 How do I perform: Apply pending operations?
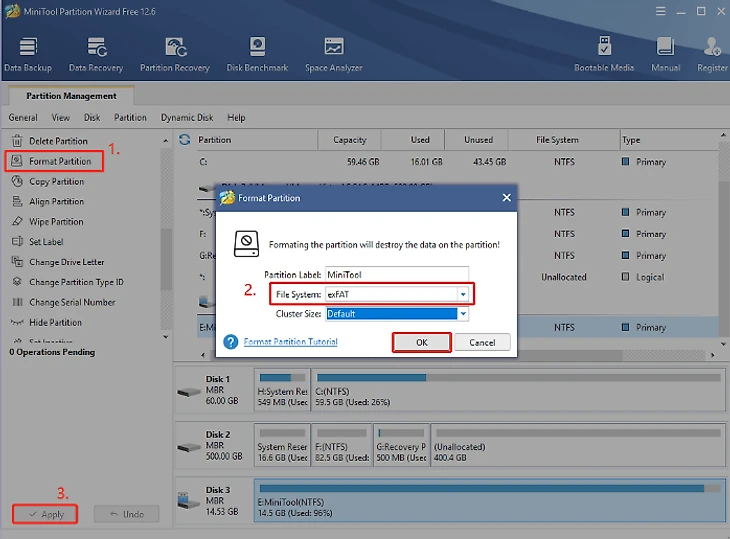[x=45, y=514]
